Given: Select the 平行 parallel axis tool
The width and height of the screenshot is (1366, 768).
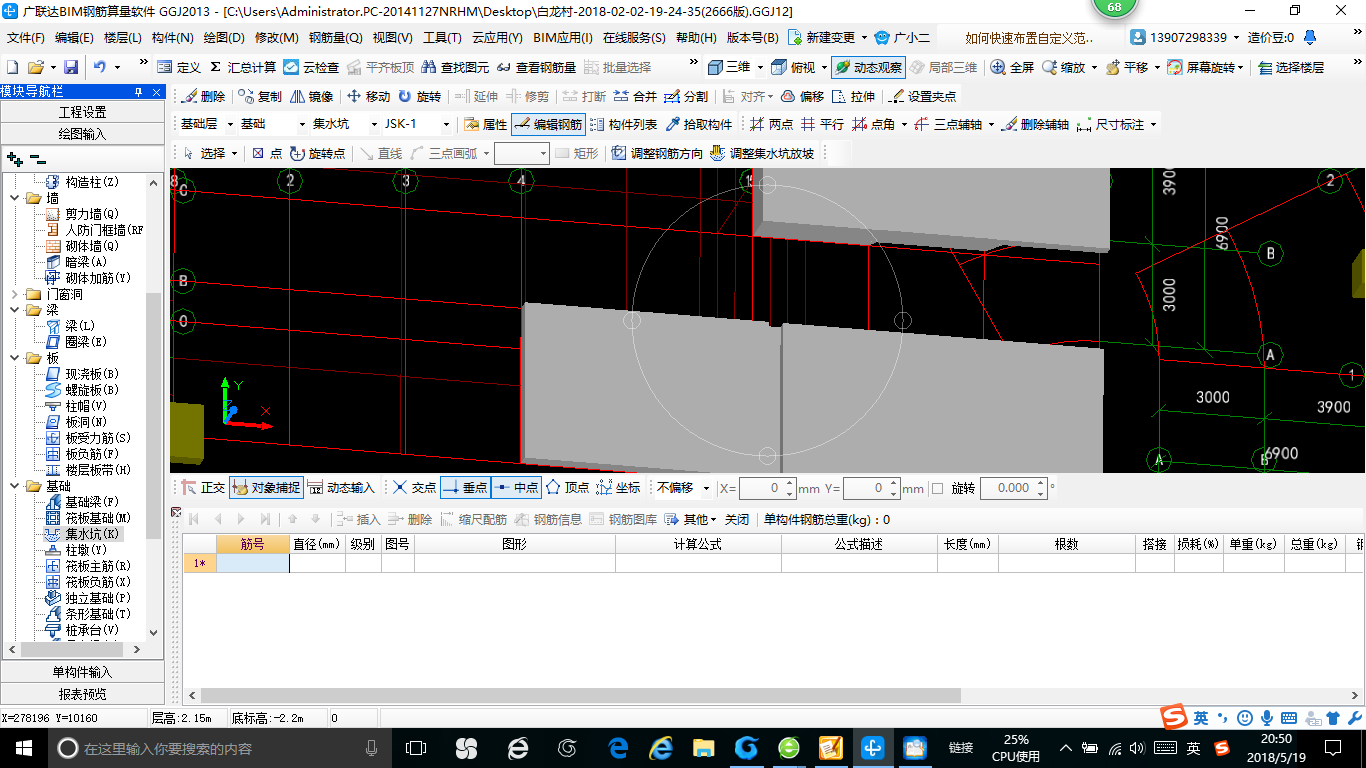Looking at the screenshot, I should click(822, 125).
